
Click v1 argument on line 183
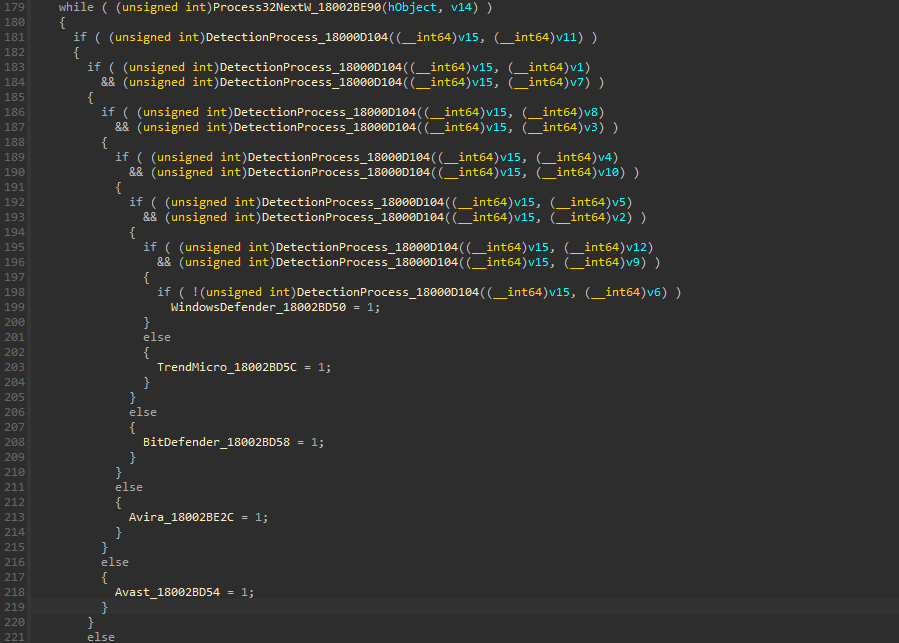coord(577,68)
